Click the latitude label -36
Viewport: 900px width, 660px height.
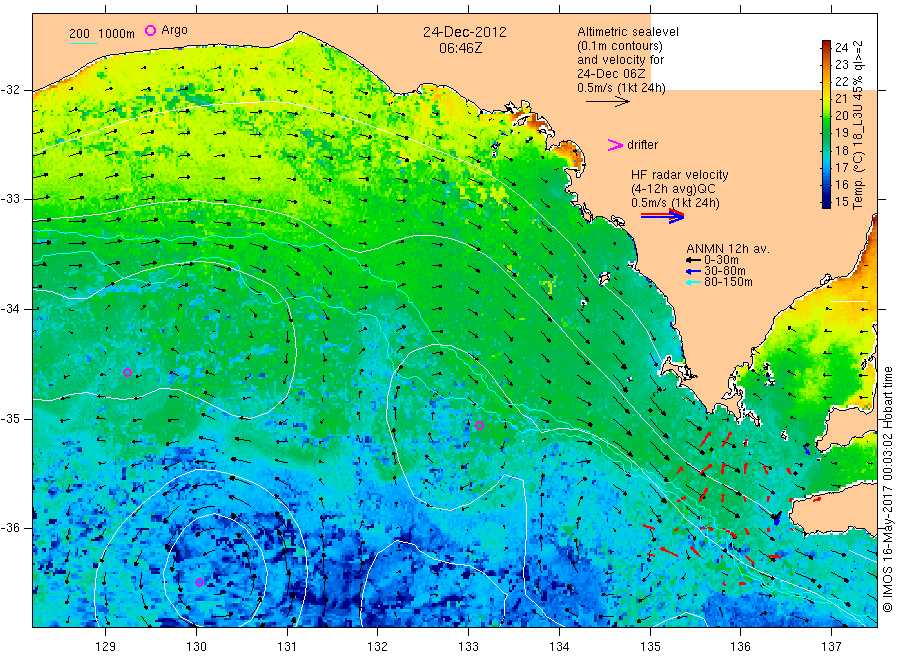coord(11,527)
